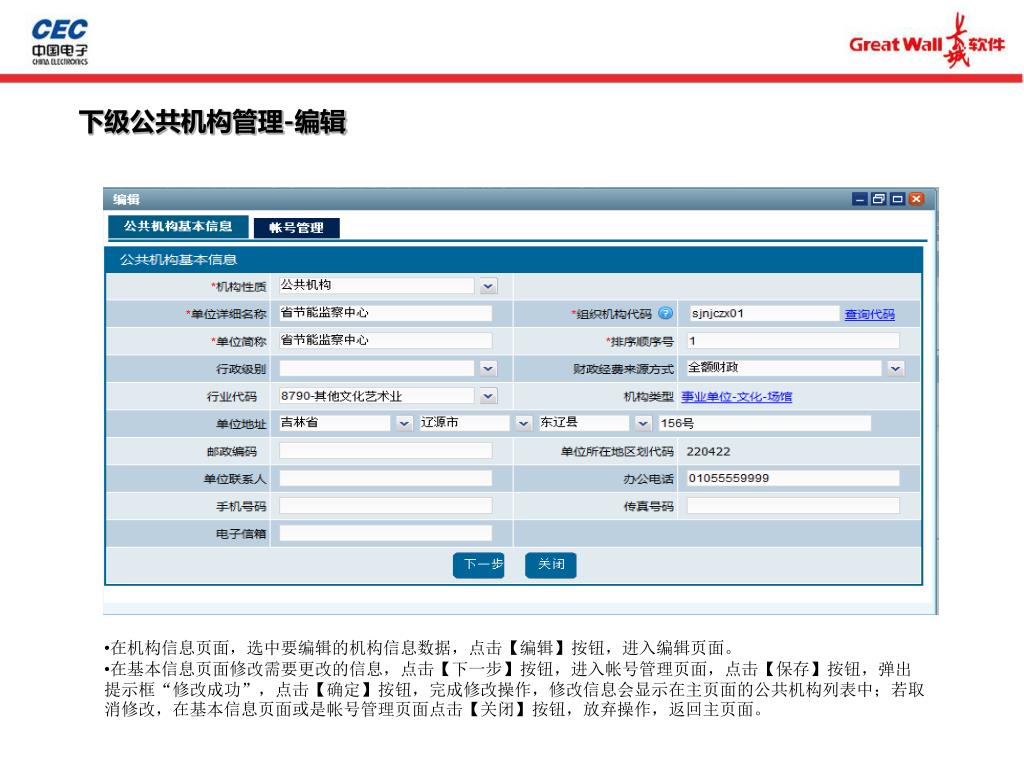
Task: Restore down the 编辑 dialog window
Action: (878, 199)
